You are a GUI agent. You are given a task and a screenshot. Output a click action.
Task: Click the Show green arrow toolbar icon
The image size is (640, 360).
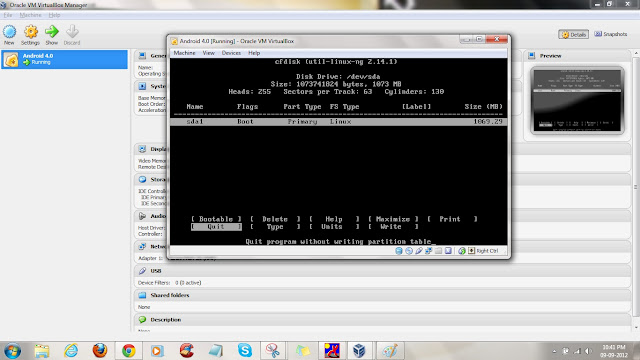click(52, 35)
